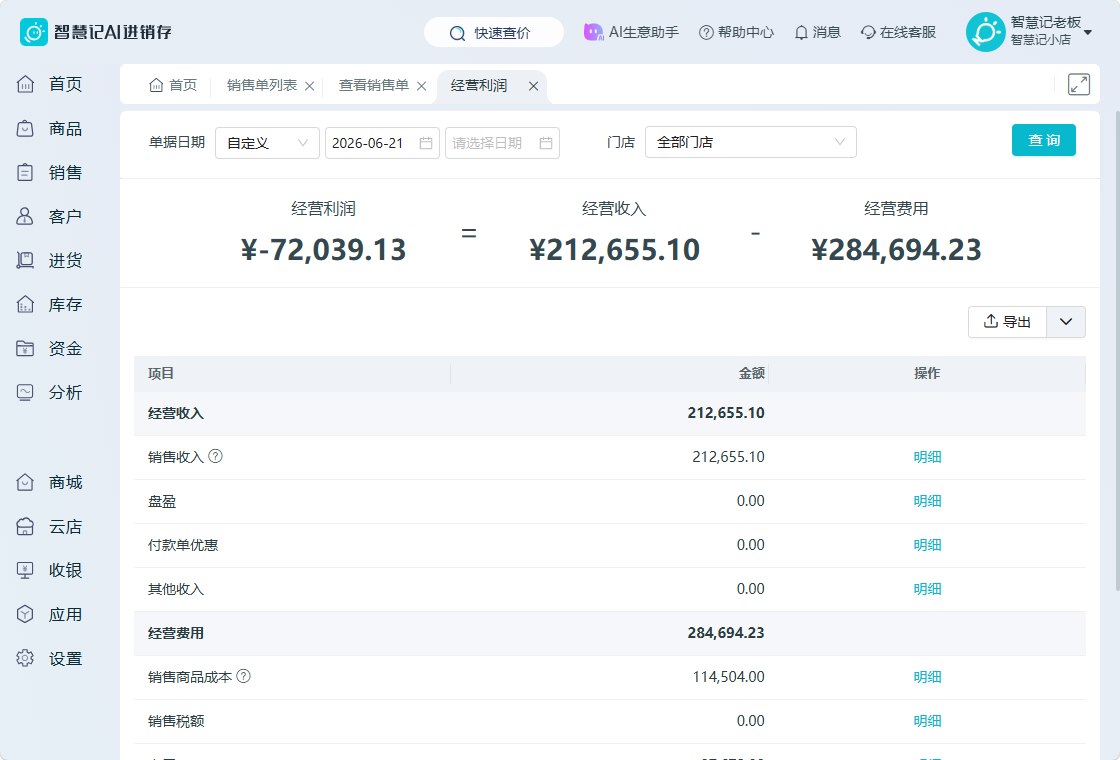Open the 收银 sidebar icon
Image resolution: width=1120 pixels, height=760 pixels.
coord(25,570)
